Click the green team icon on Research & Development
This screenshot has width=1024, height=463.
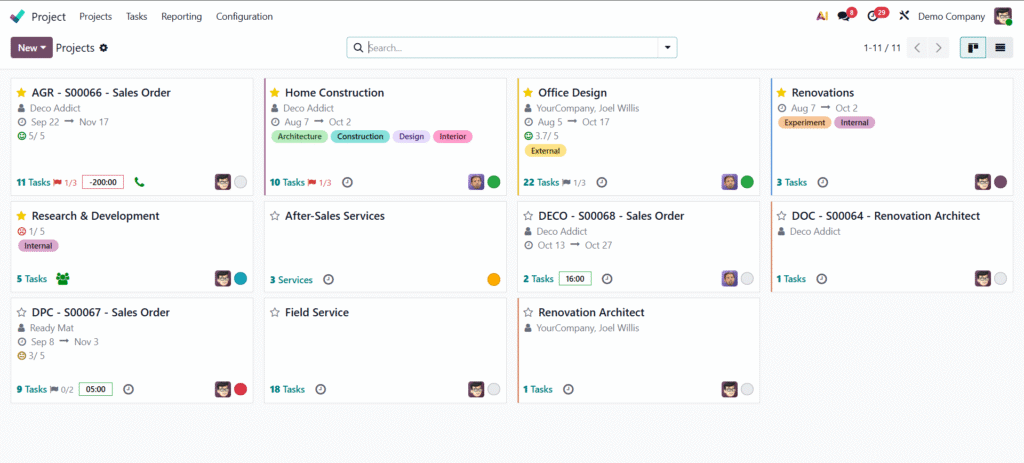point(63,279)
